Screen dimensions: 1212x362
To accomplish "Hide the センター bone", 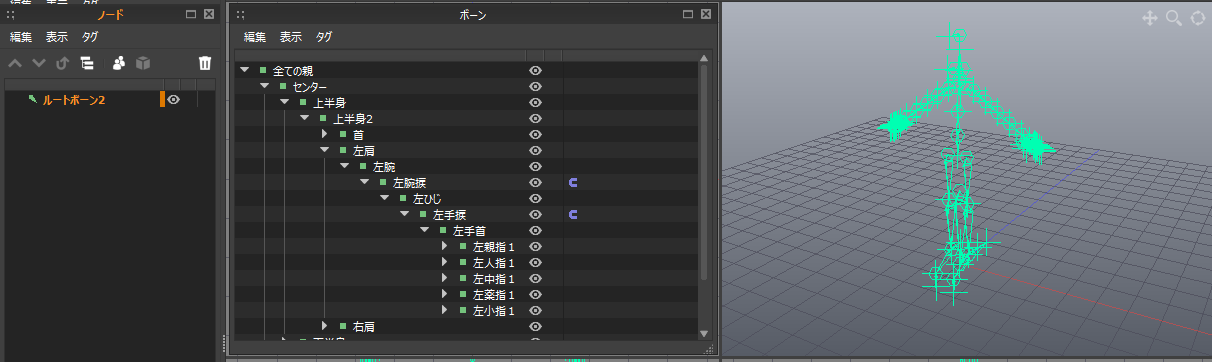I will tap(535, 87).
